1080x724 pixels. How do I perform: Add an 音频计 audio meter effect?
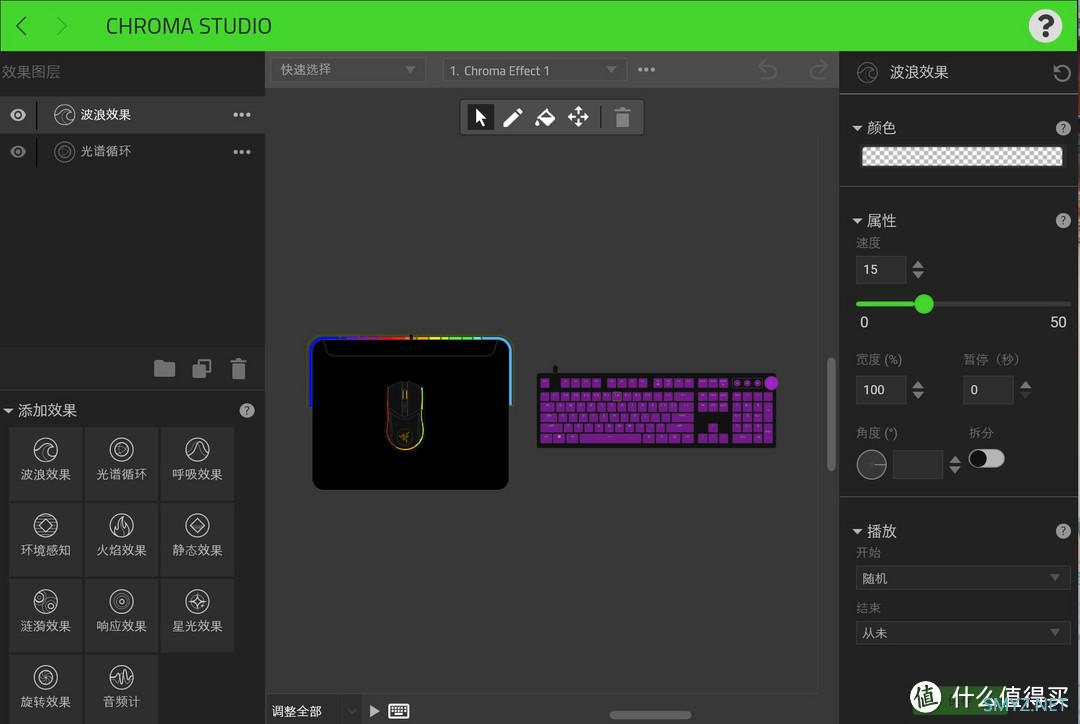121,688
